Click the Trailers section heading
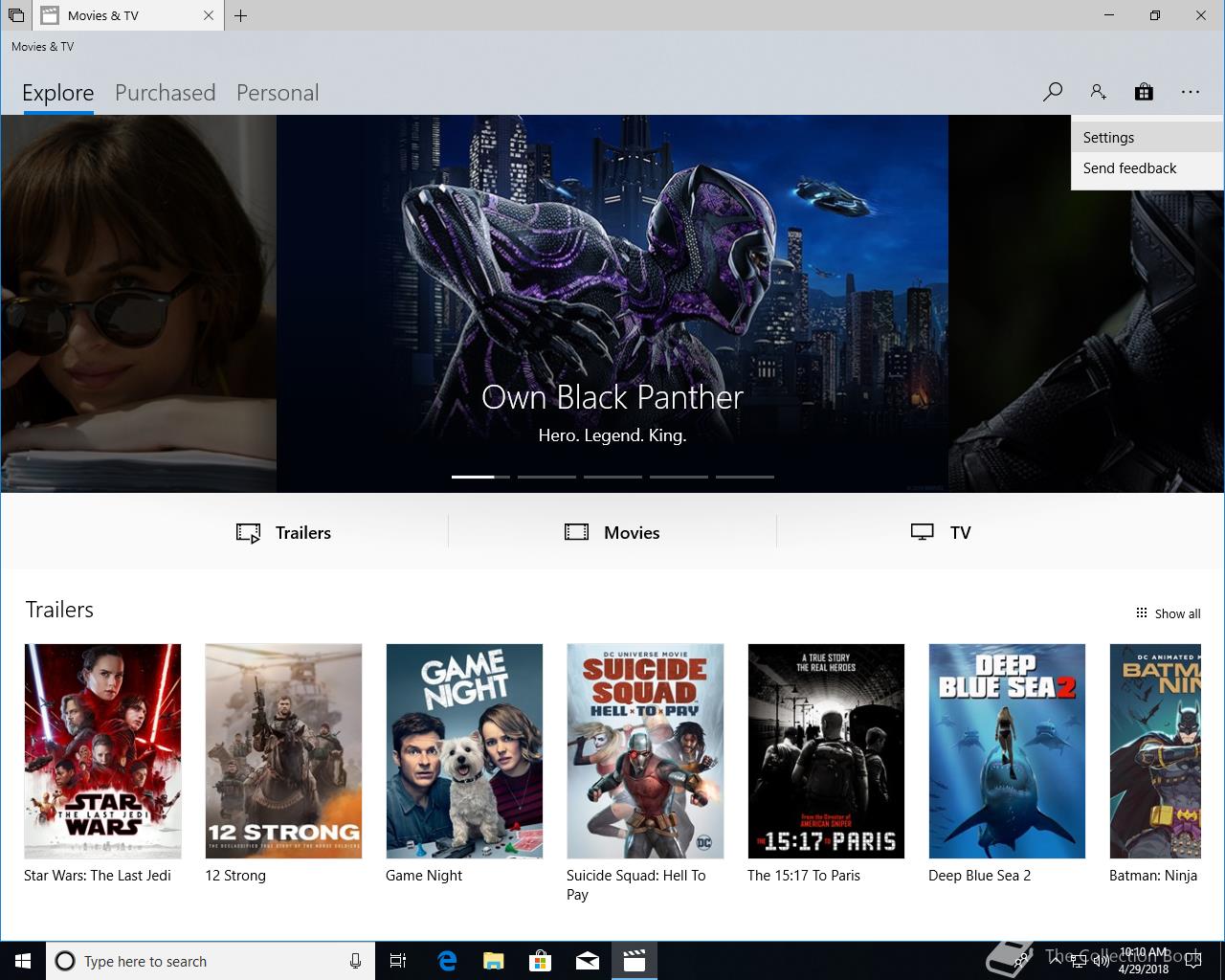 (59, 610)
